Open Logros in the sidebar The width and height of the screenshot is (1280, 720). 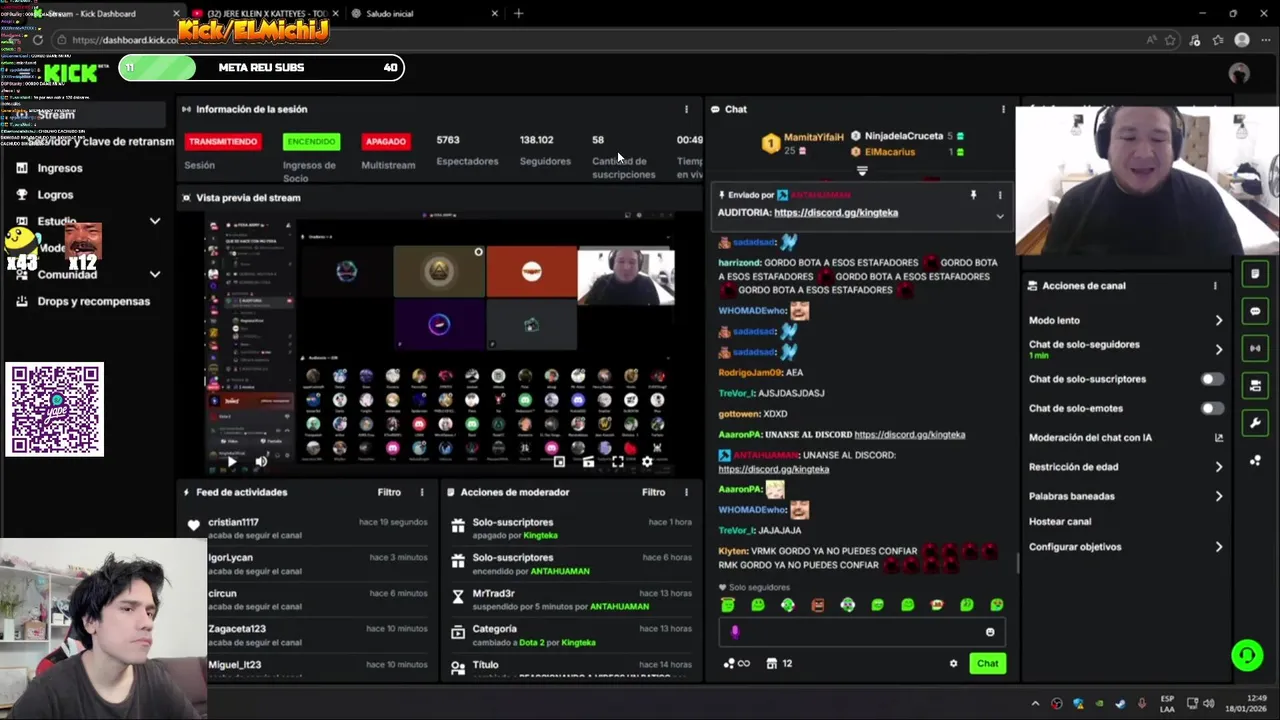click(x=55, y=195)
